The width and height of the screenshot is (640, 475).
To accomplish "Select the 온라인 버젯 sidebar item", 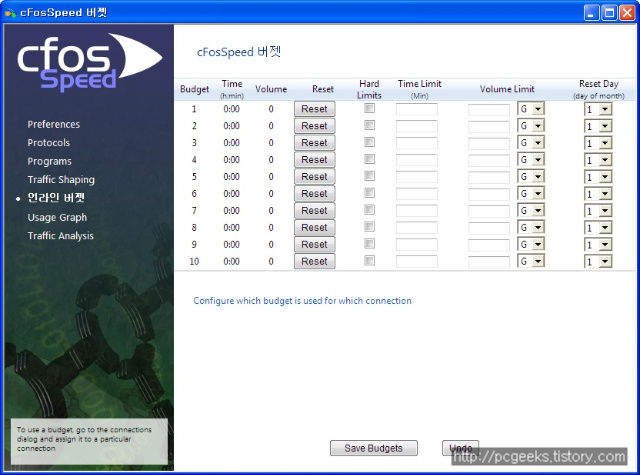I will click(x=56, y=198).
